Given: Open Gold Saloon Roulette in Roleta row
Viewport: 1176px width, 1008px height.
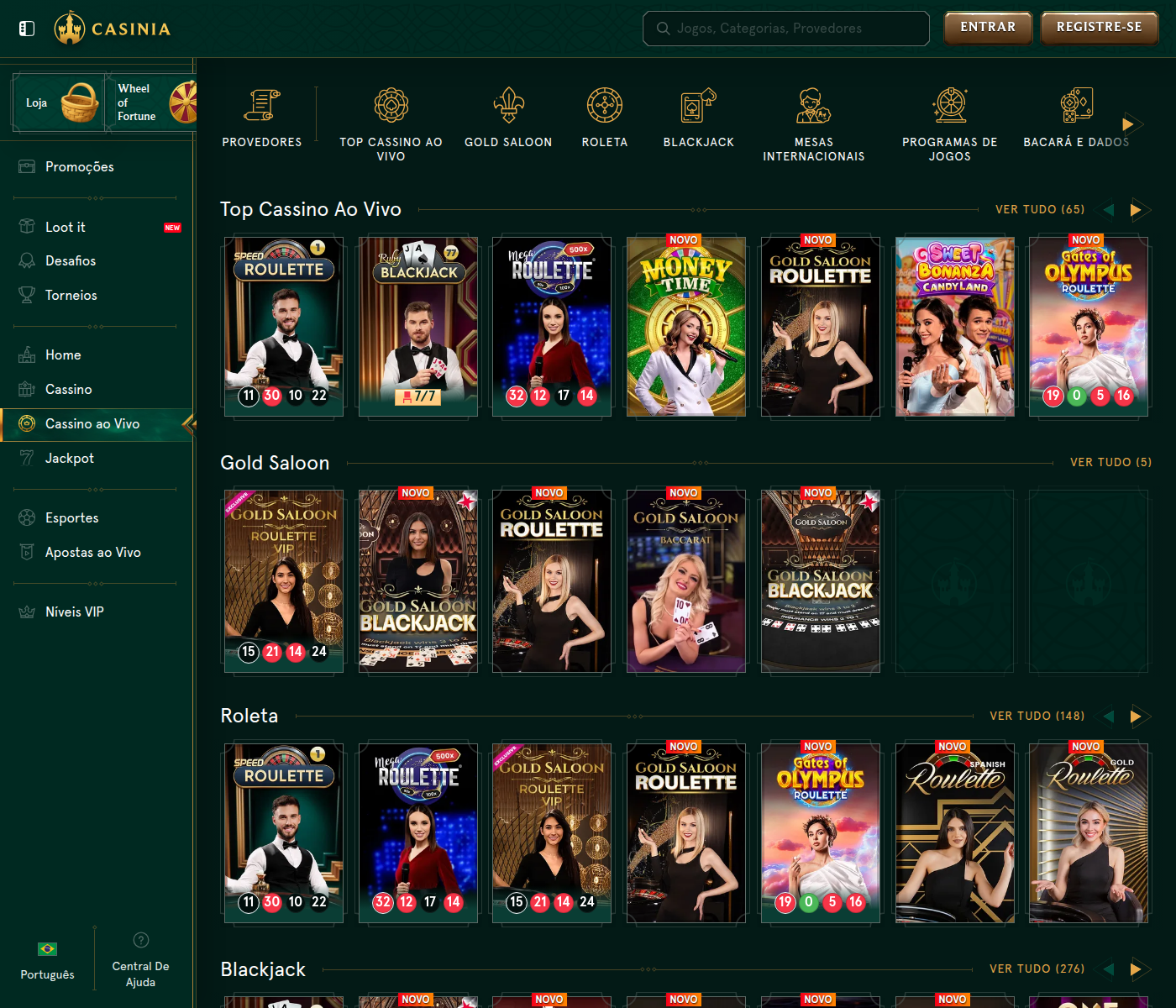Looking at the screenshot, I should (686, 833).
